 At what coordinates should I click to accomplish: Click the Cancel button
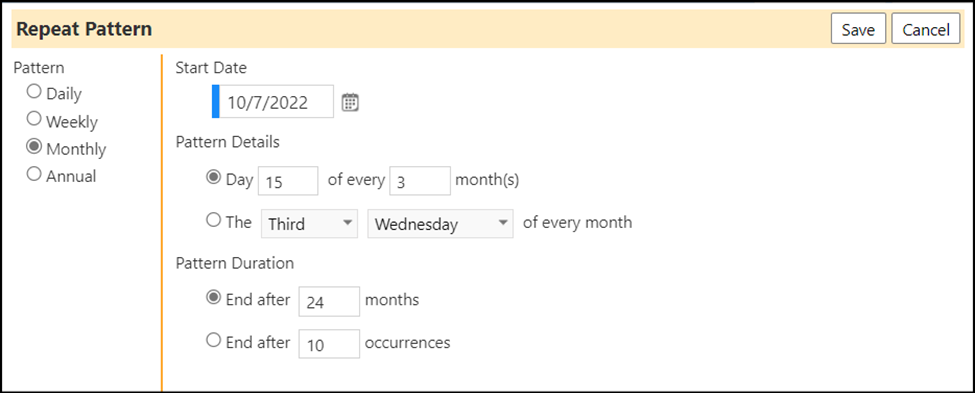(926, 29)
